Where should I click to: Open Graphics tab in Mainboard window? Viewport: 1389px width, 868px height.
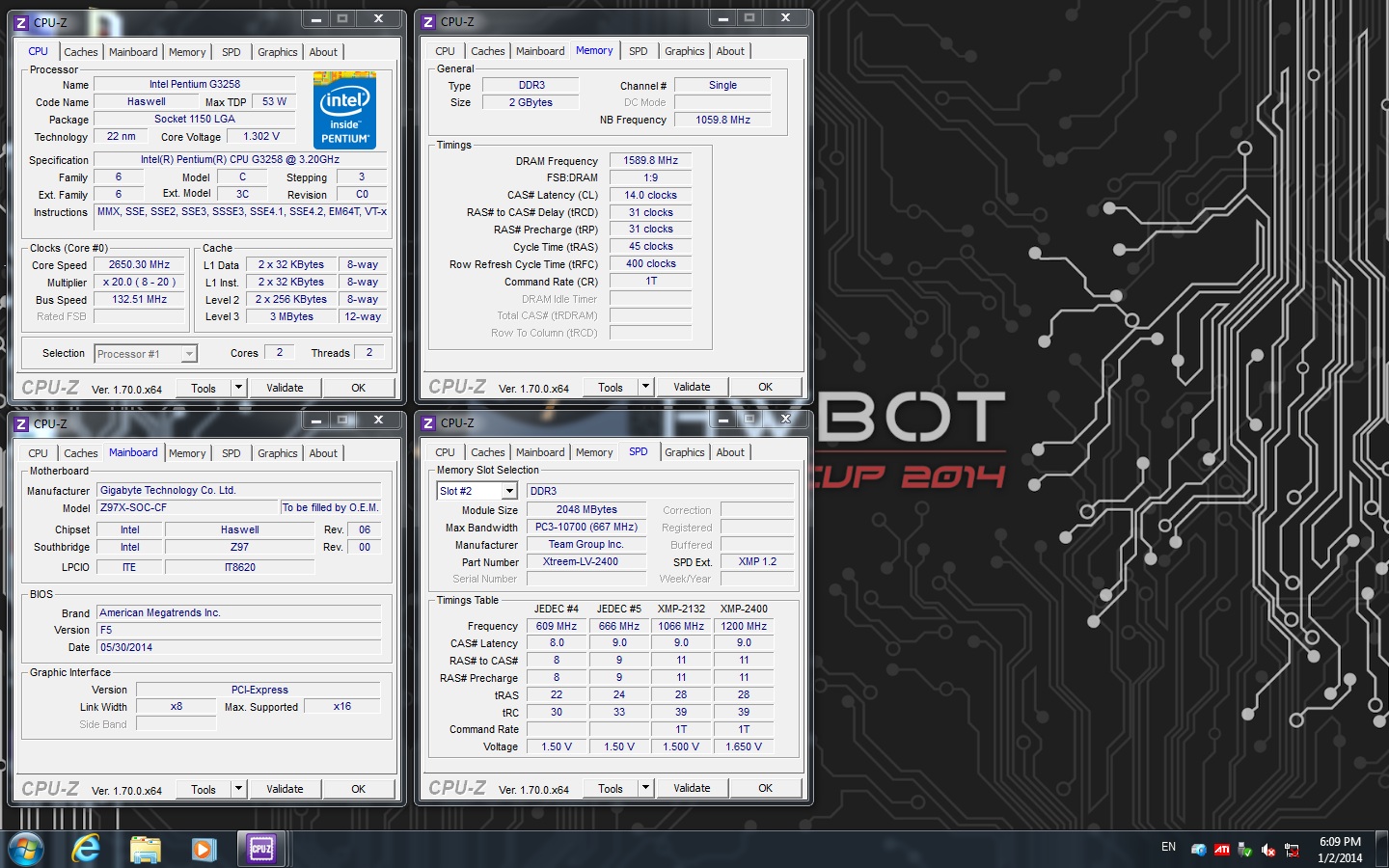point(278,453)
